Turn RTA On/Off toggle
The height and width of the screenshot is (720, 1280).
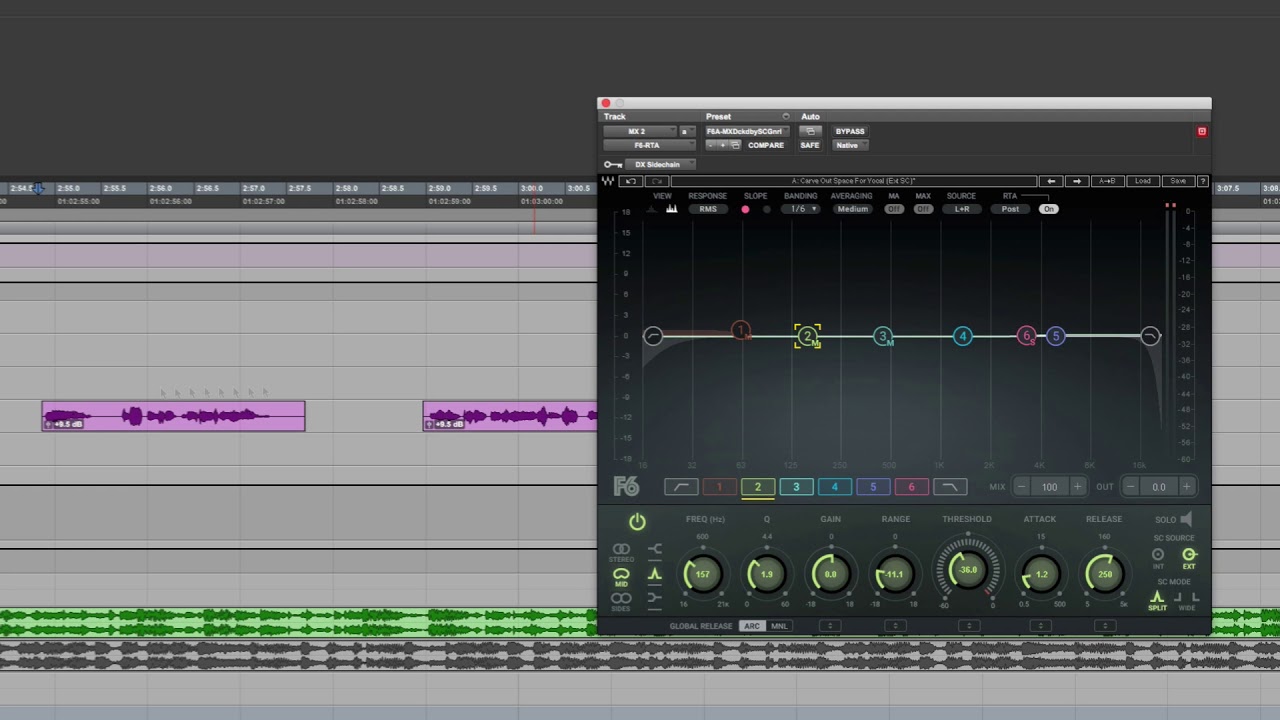[1049, 209]
